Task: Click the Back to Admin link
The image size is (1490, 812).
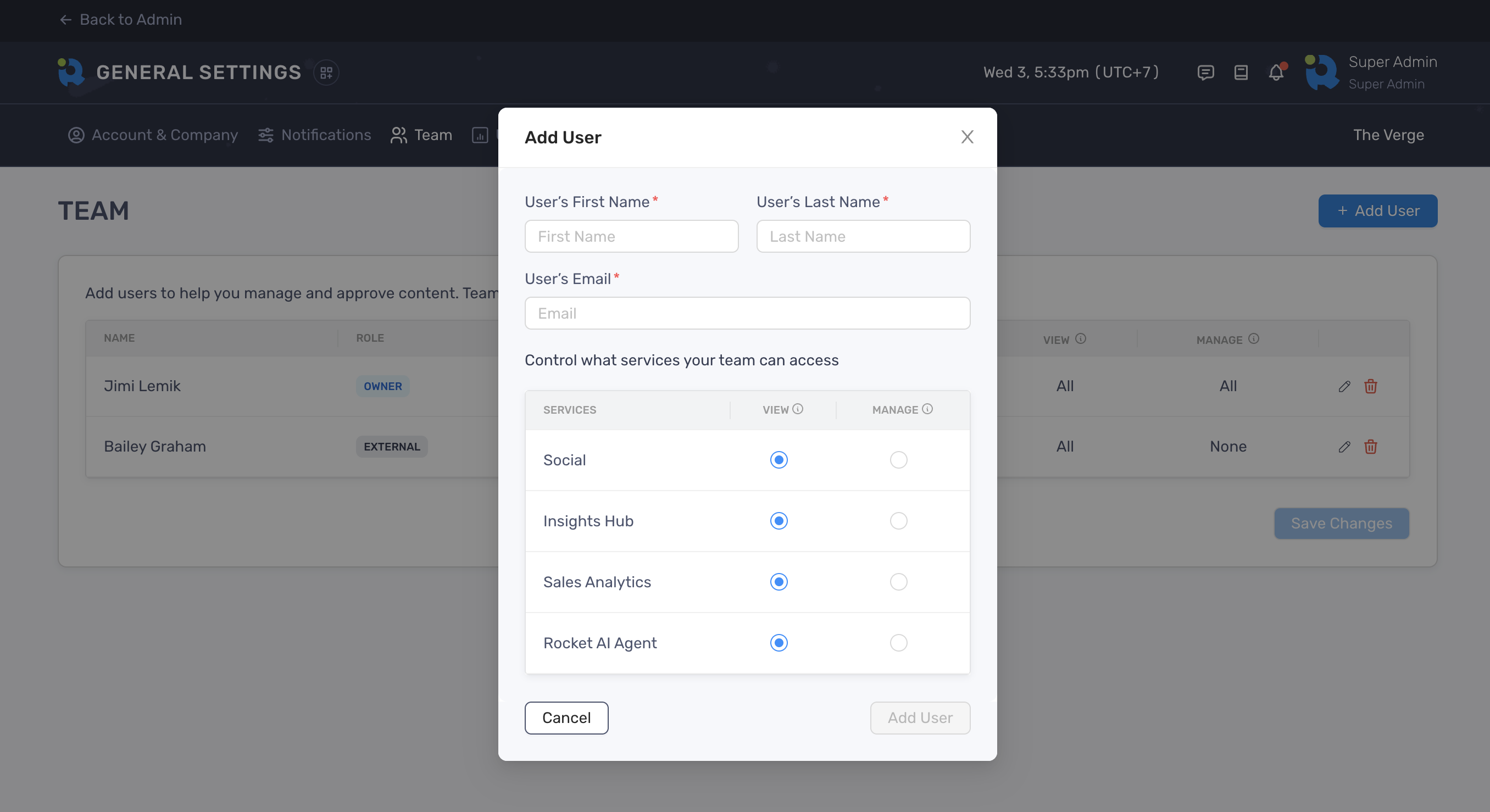Action: 120,20
